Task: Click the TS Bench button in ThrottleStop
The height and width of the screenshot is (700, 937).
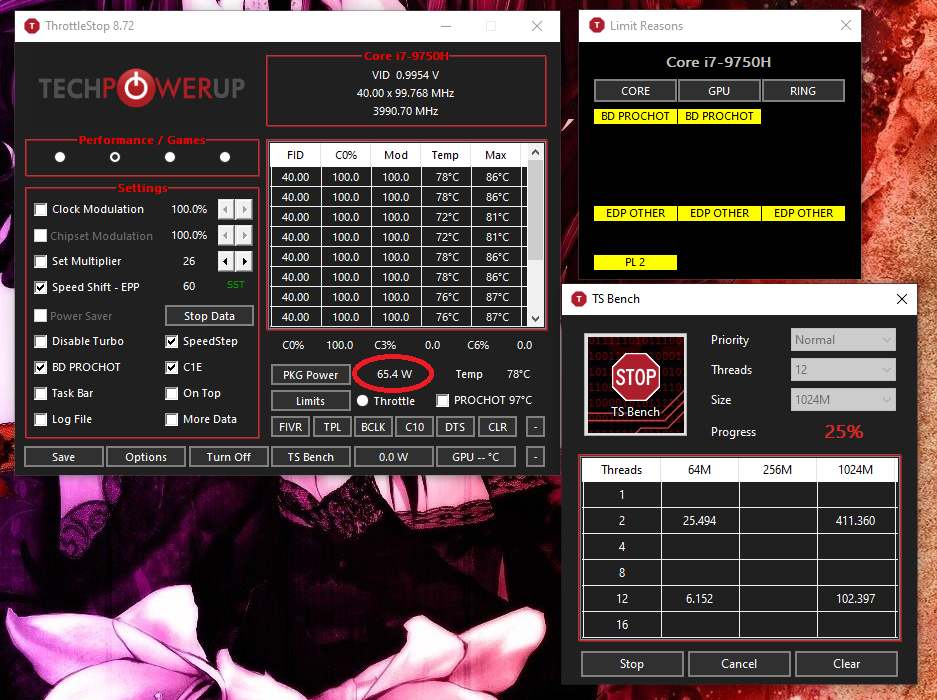Action: click(311, 457)
